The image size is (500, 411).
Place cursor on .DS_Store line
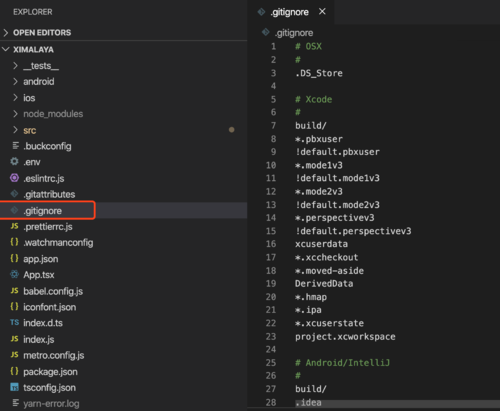[319, 73]
